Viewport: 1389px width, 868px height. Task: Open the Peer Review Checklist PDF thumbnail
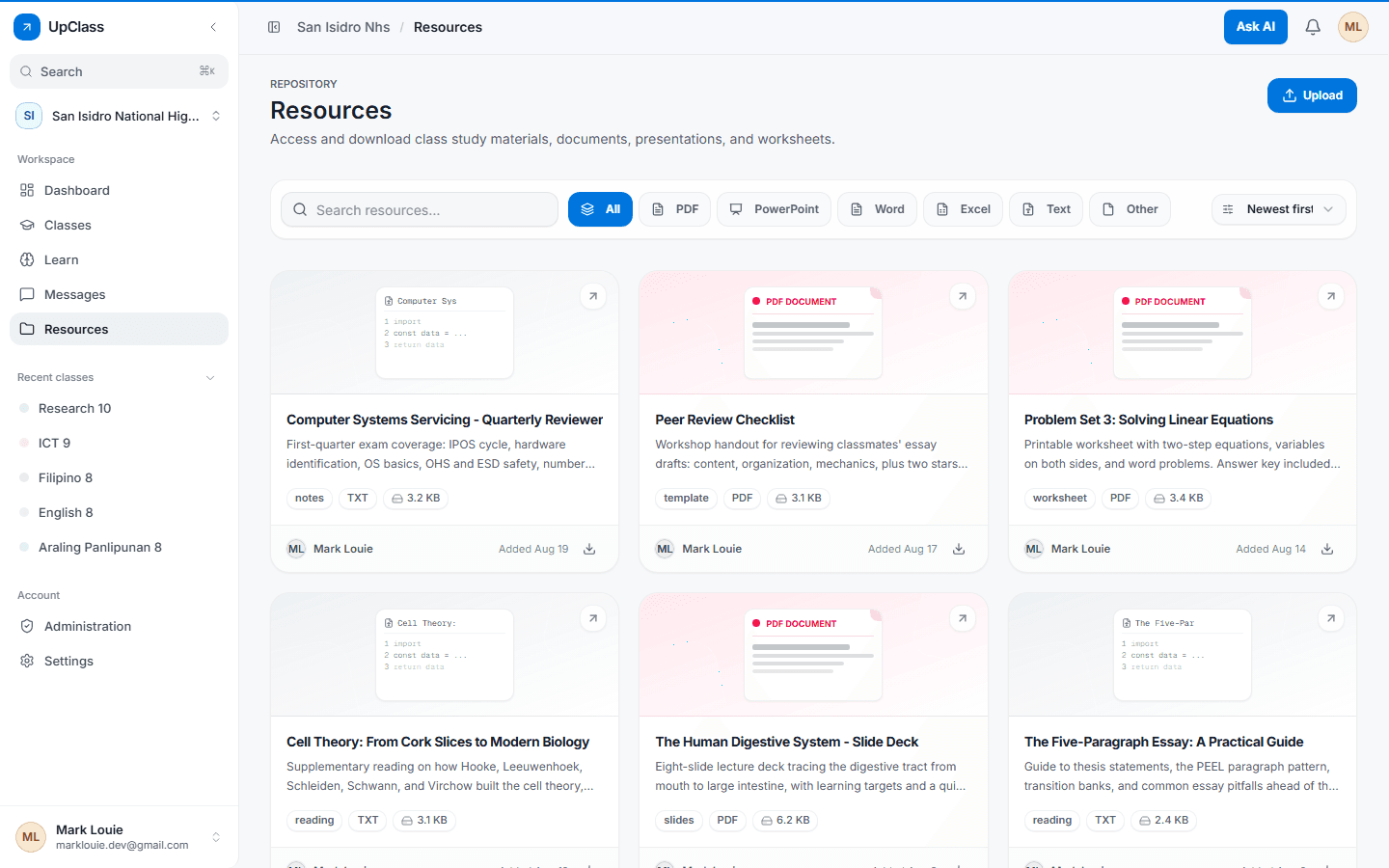coord(813,333)
